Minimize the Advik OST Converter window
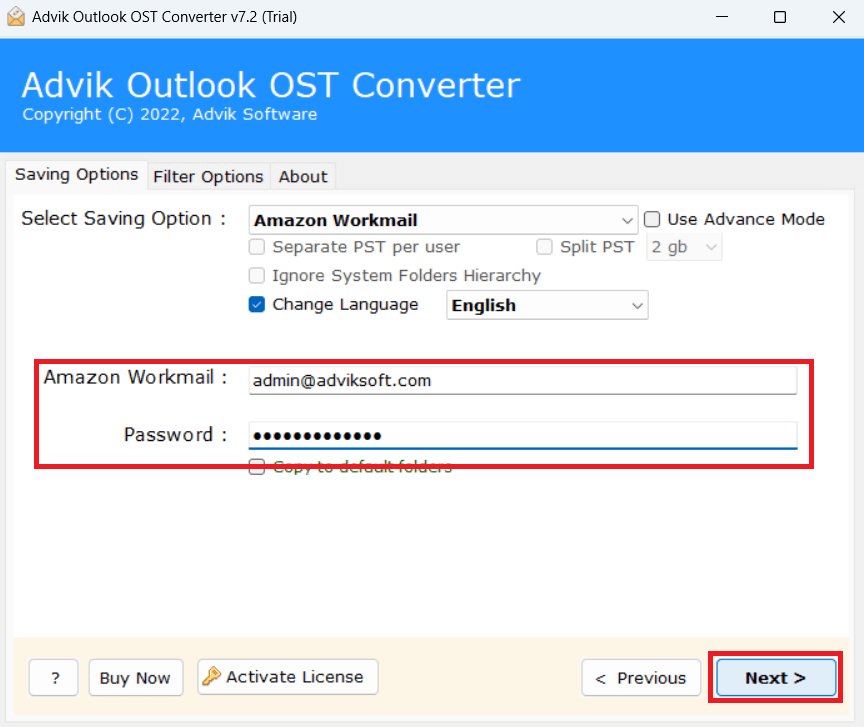This screenshot has width=864, height=727. point(722,17)
